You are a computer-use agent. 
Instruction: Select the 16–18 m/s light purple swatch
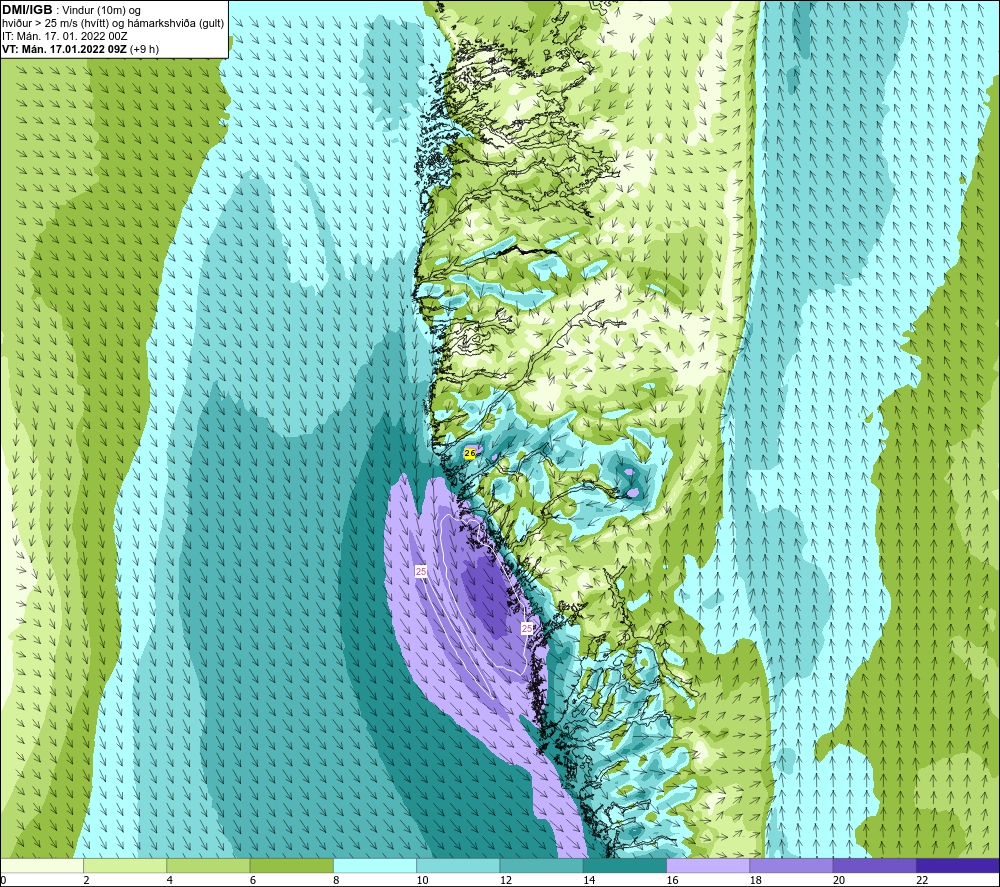708,866
